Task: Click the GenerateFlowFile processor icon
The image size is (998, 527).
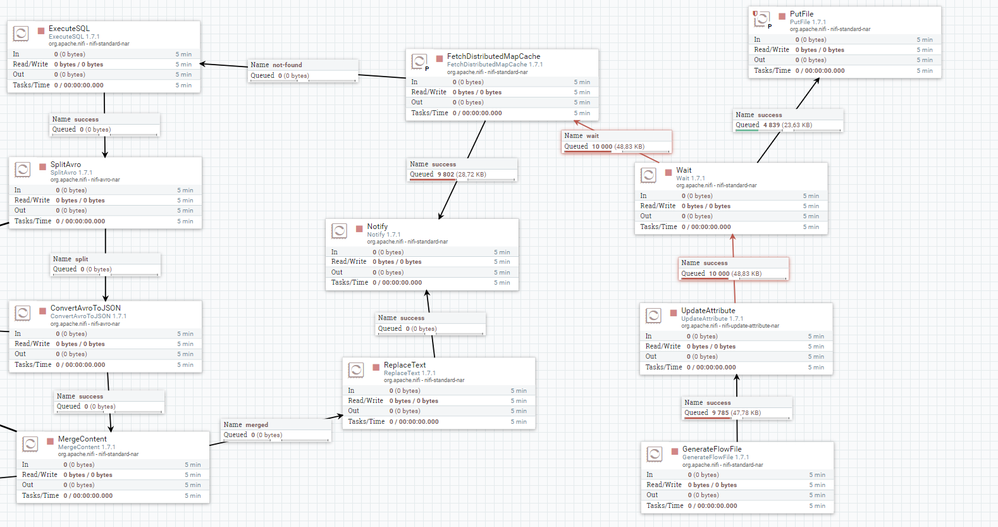Action: coord(654,454)
